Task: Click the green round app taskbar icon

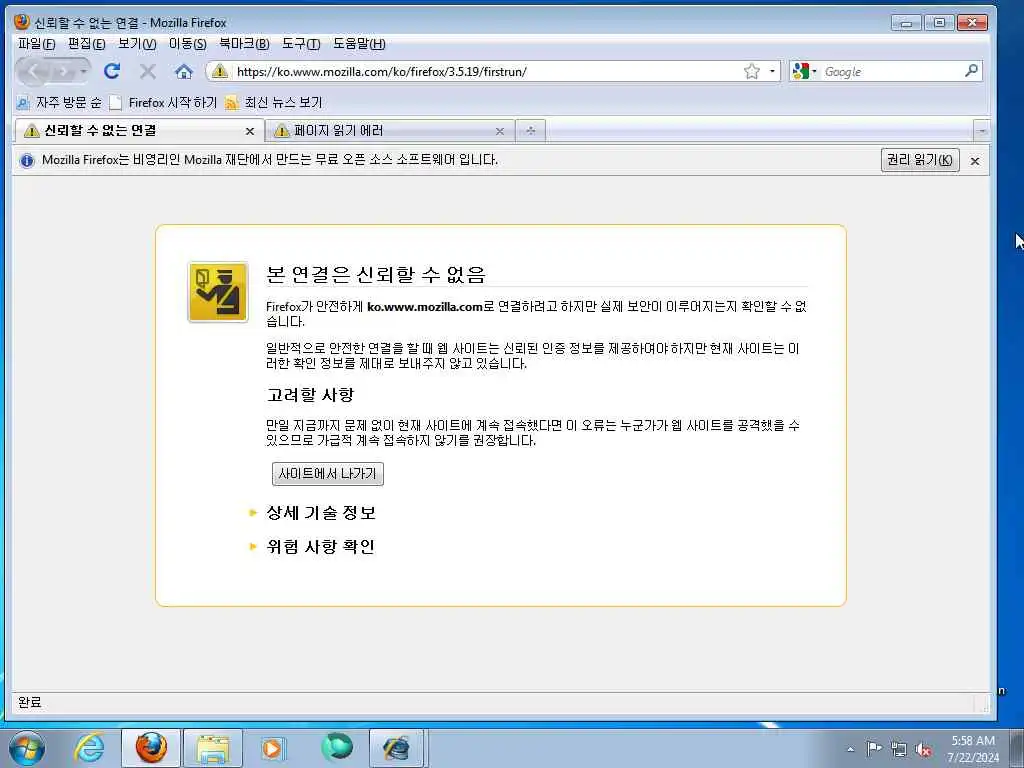Action: pyautogui.click(x=337, y=748)
